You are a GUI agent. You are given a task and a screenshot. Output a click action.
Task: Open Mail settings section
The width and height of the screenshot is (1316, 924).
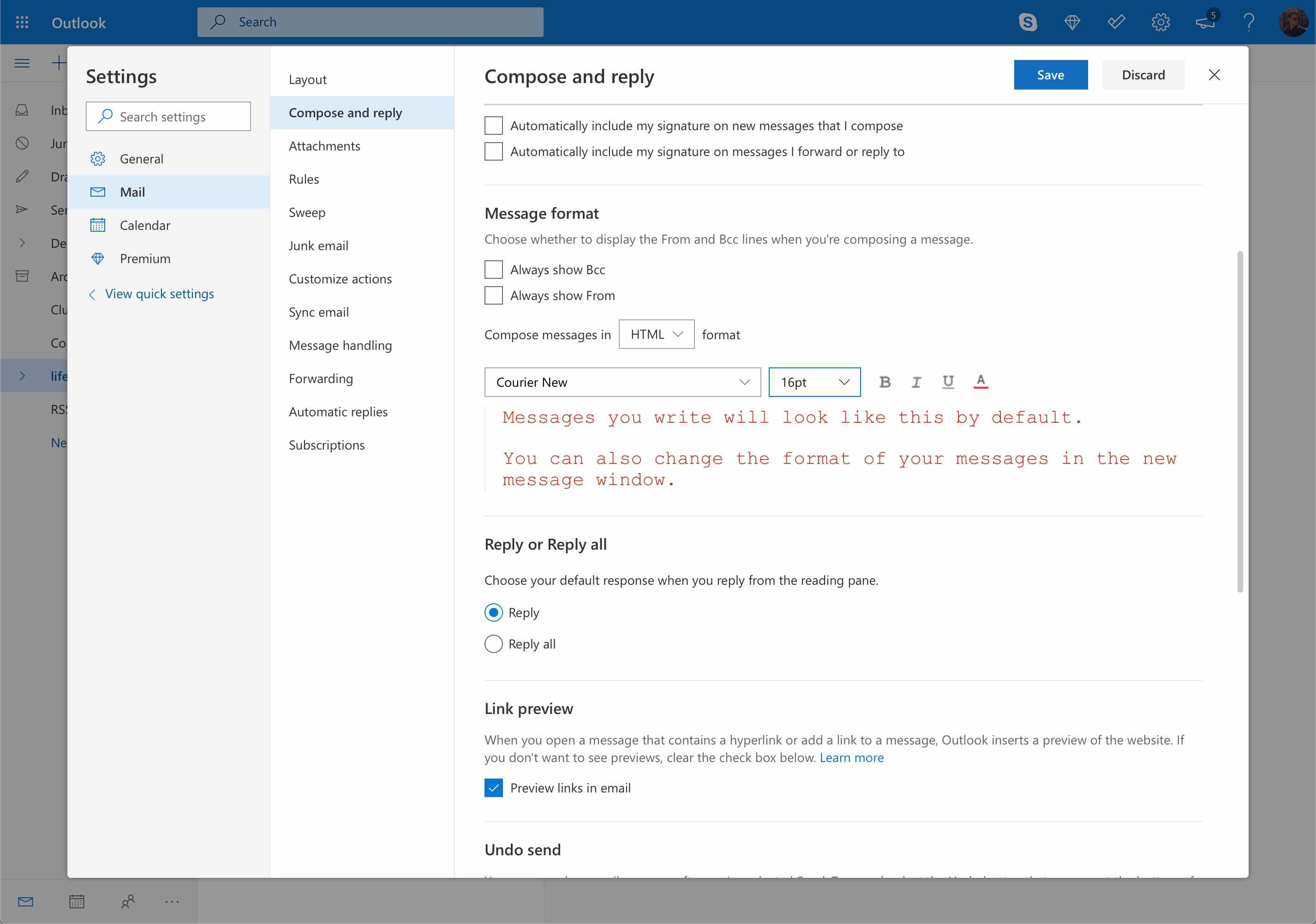point(132,191)
